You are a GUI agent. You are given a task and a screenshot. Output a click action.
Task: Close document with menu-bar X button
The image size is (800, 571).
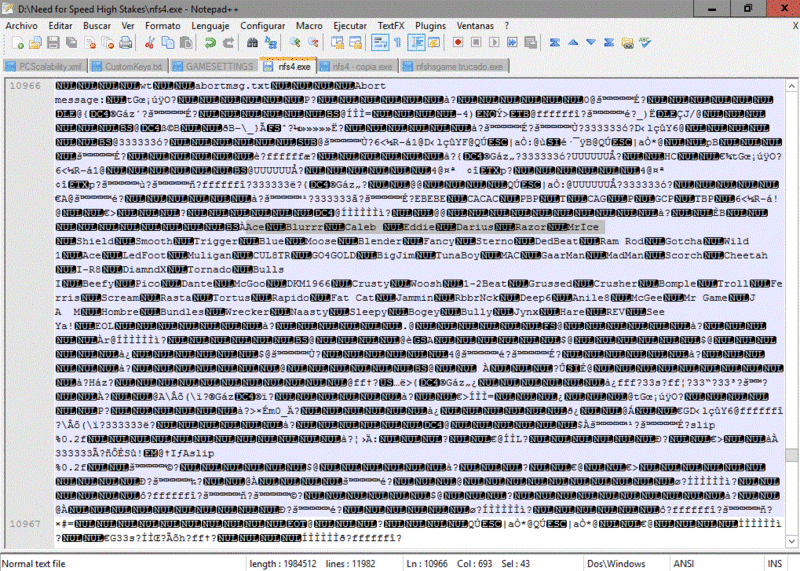click(x=795, y=26)
